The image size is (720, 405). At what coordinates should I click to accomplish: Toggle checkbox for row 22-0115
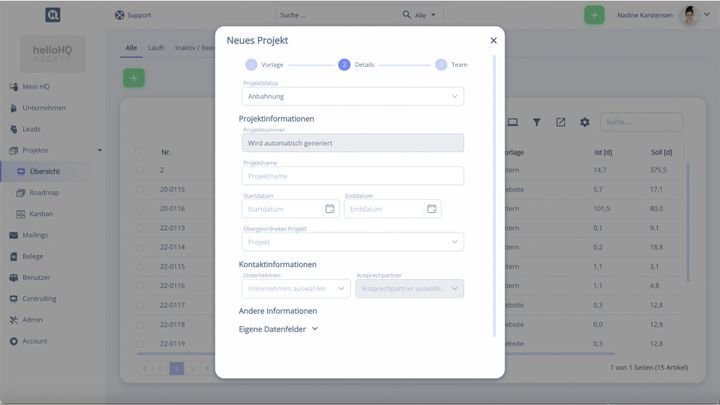click(x=140, y=266)
